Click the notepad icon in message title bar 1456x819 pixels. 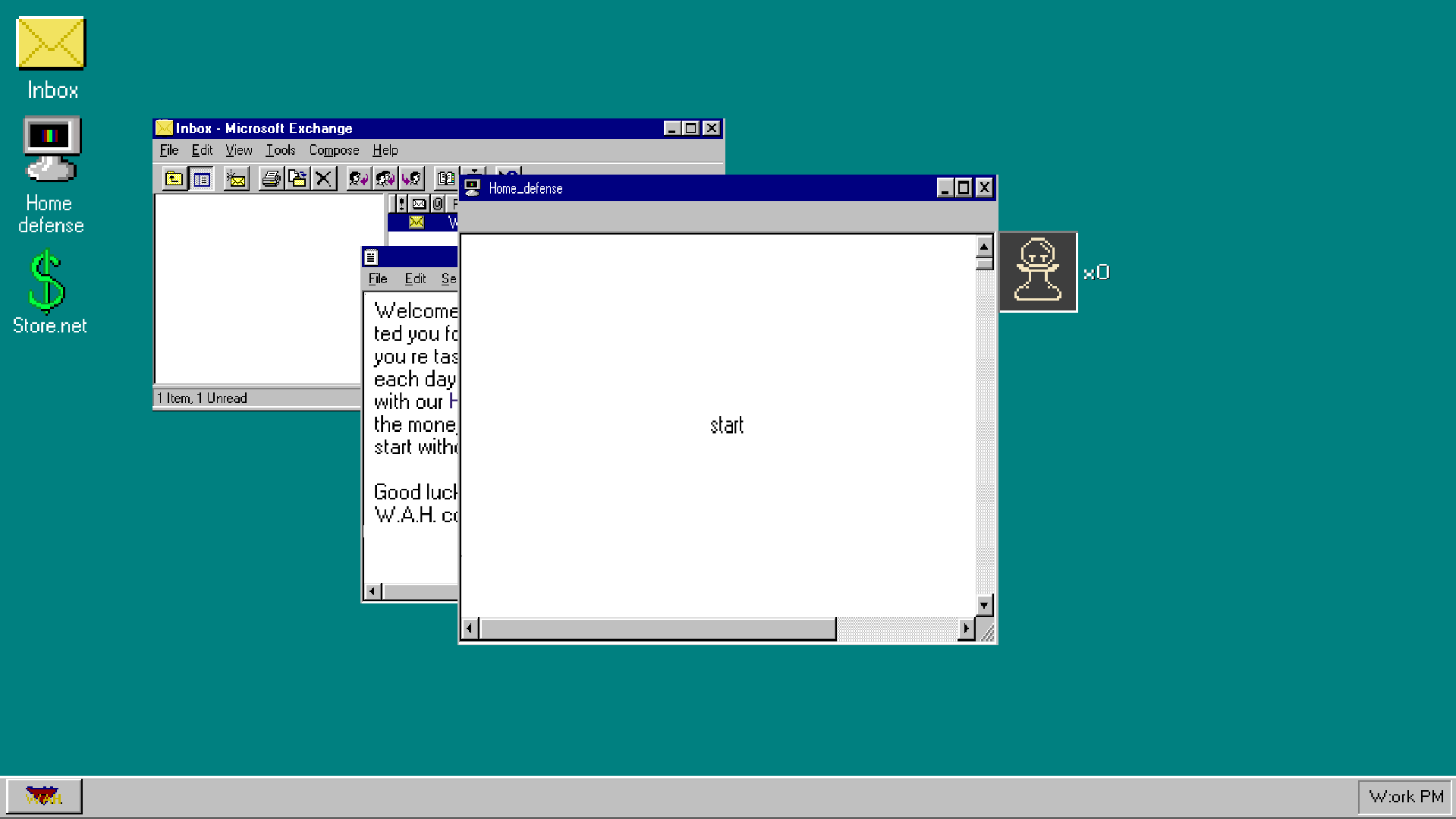coord(371,257)
